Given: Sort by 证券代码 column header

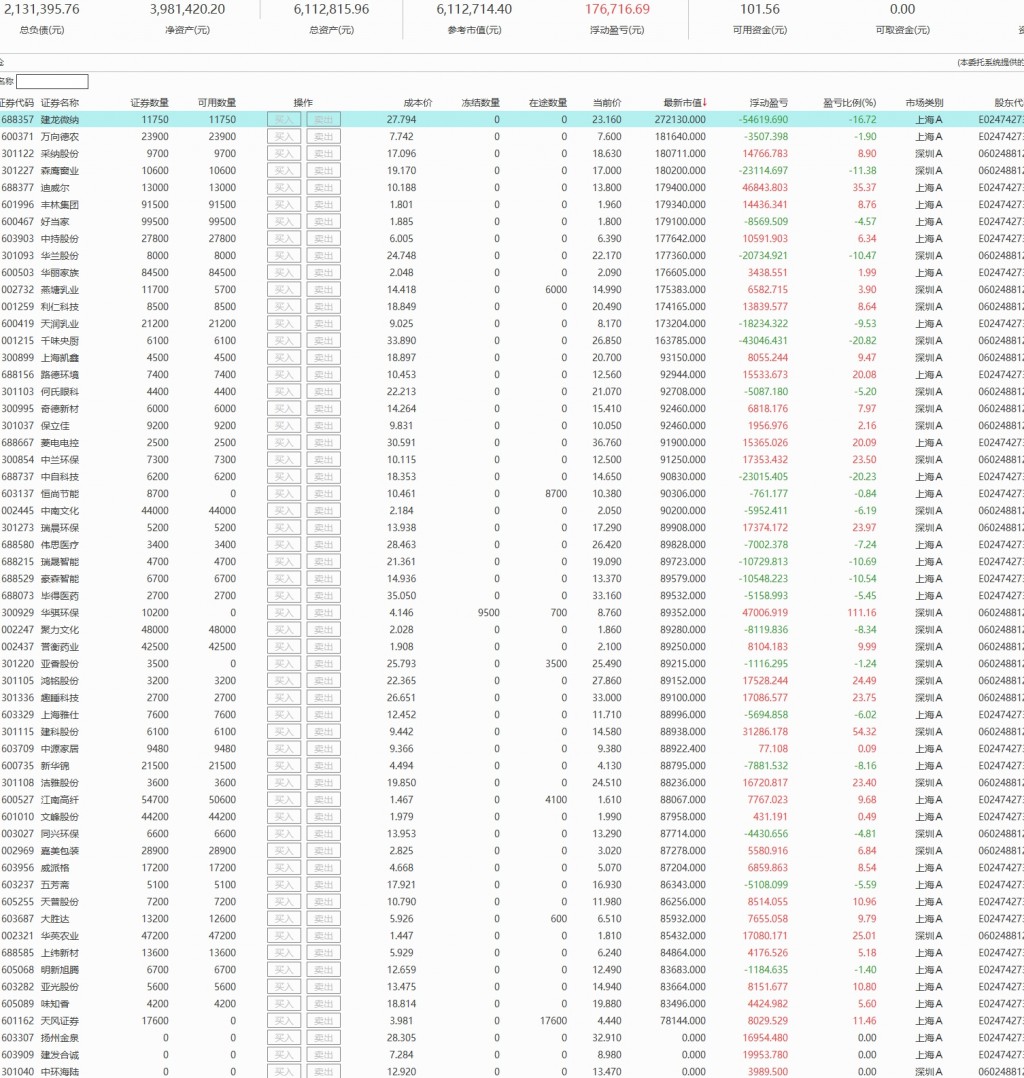Looking at the screenshot, I should point(17,102).
